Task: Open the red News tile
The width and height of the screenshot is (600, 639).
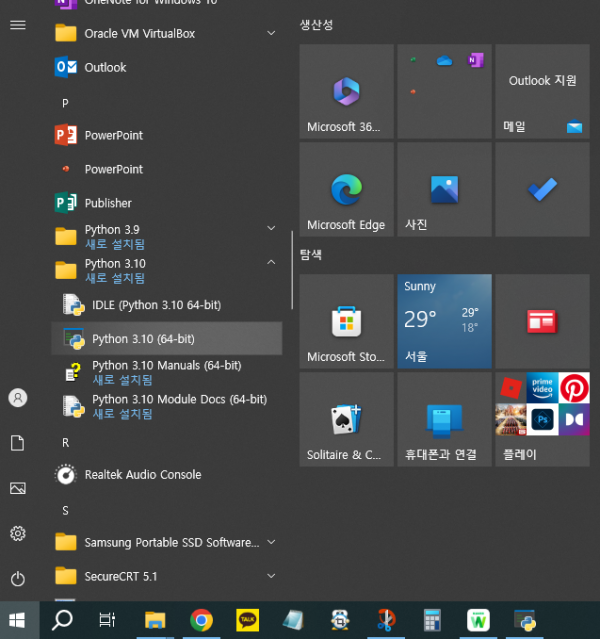Action: pos(542,321)
